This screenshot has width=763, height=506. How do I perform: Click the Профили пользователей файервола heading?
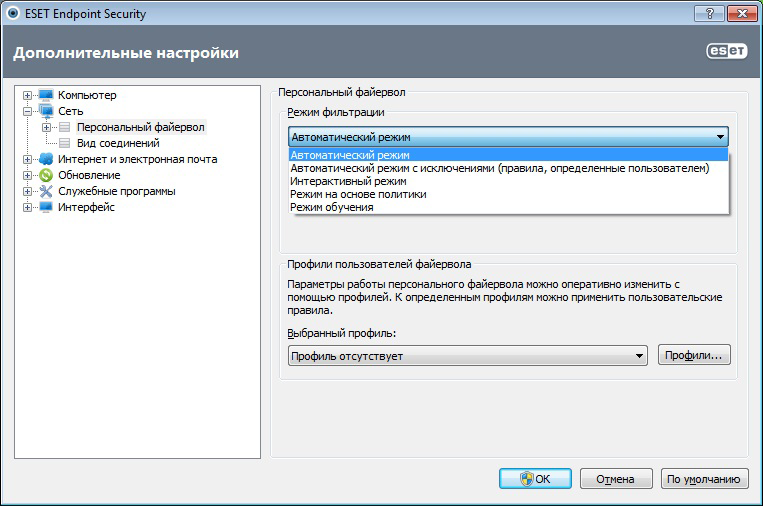tap(379, 264)
